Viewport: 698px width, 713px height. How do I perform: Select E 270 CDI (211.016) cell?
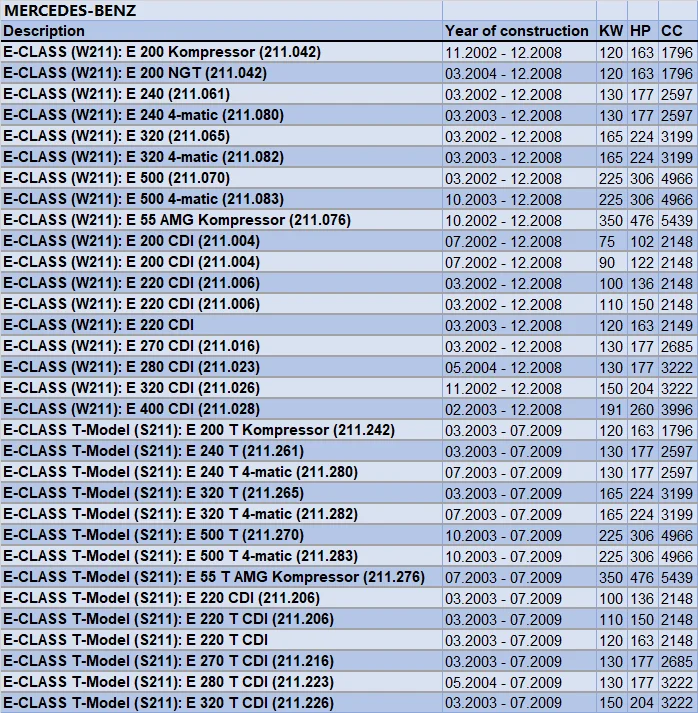click(x=221, y=346)
